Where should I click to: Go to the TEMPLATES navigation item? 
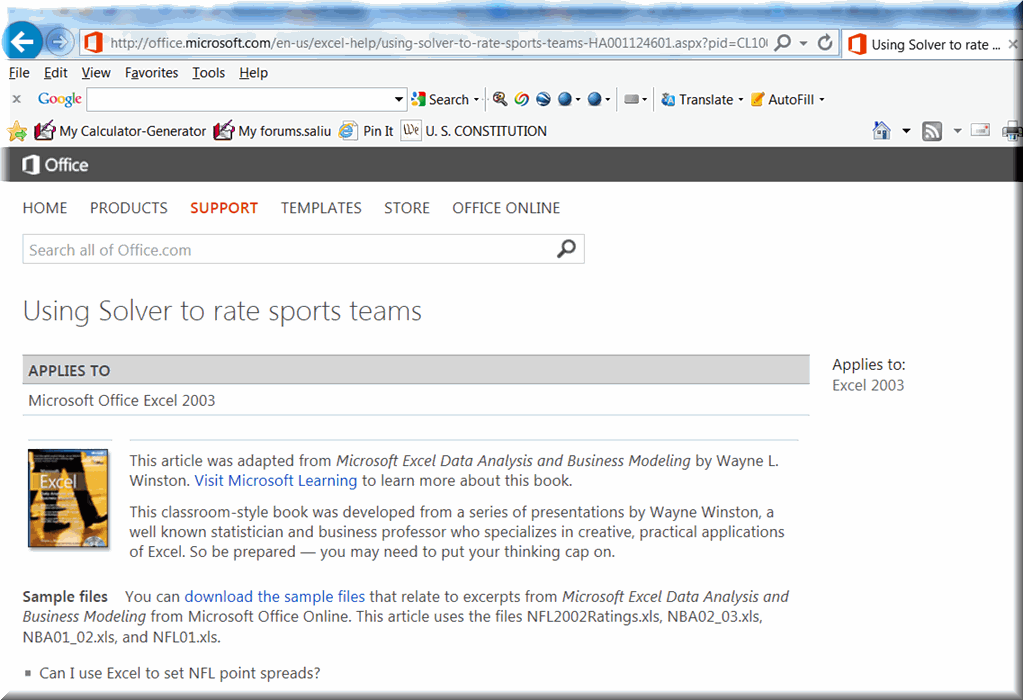(x=321, y=208)
